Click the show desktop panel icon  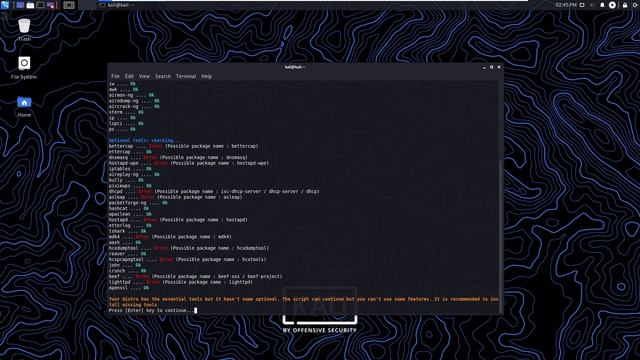pos(20,5)
